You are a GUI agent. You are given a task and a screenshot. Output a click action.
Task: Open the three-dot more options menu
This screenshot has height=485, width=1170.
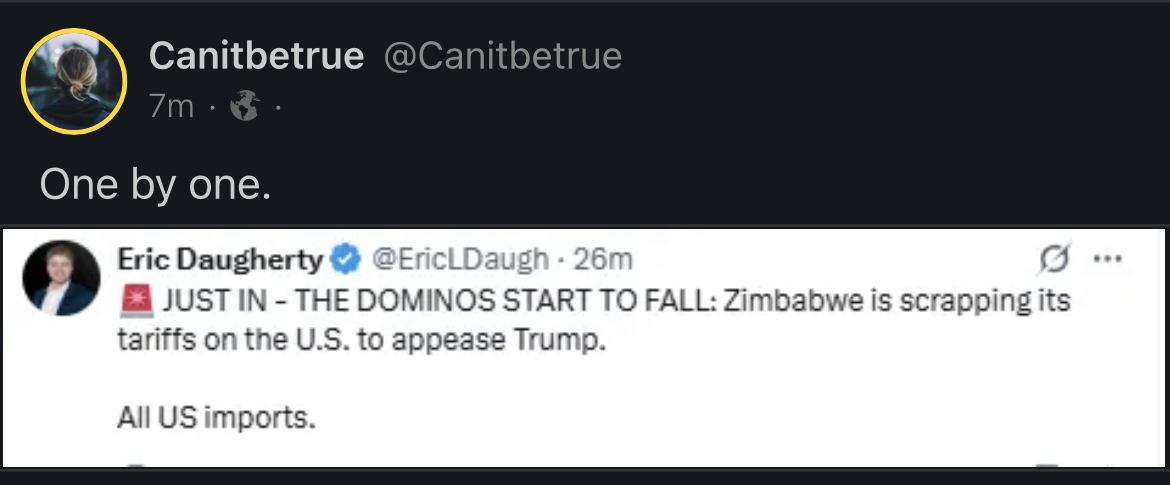1107,259
